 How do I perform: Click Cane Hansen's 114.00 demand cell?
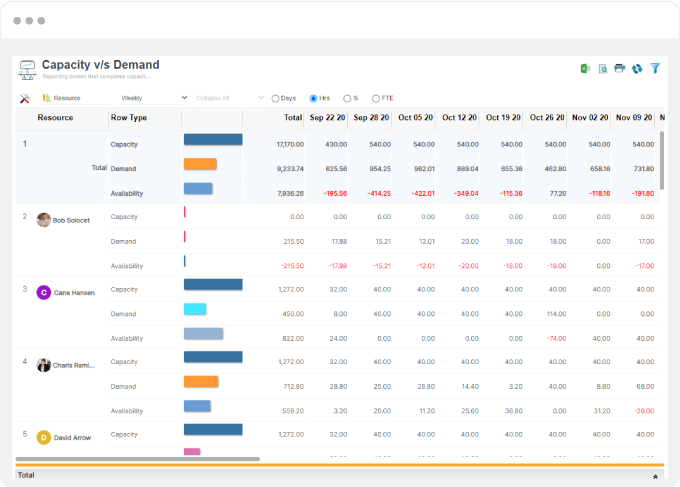(x=556, y=314)
